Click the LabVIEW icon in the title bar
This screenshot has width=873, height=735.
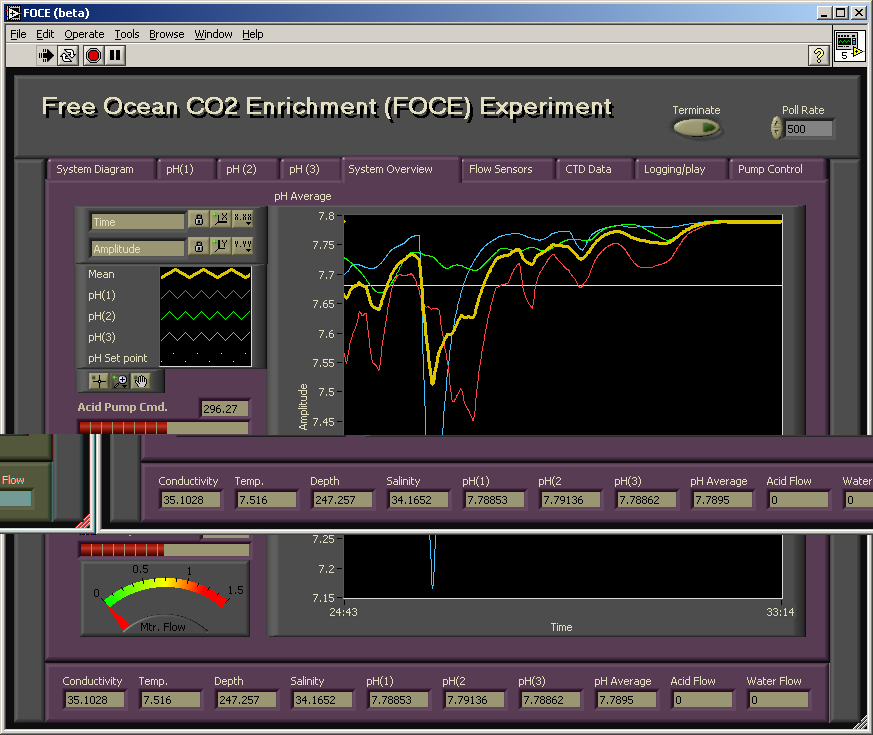point(14,13)
